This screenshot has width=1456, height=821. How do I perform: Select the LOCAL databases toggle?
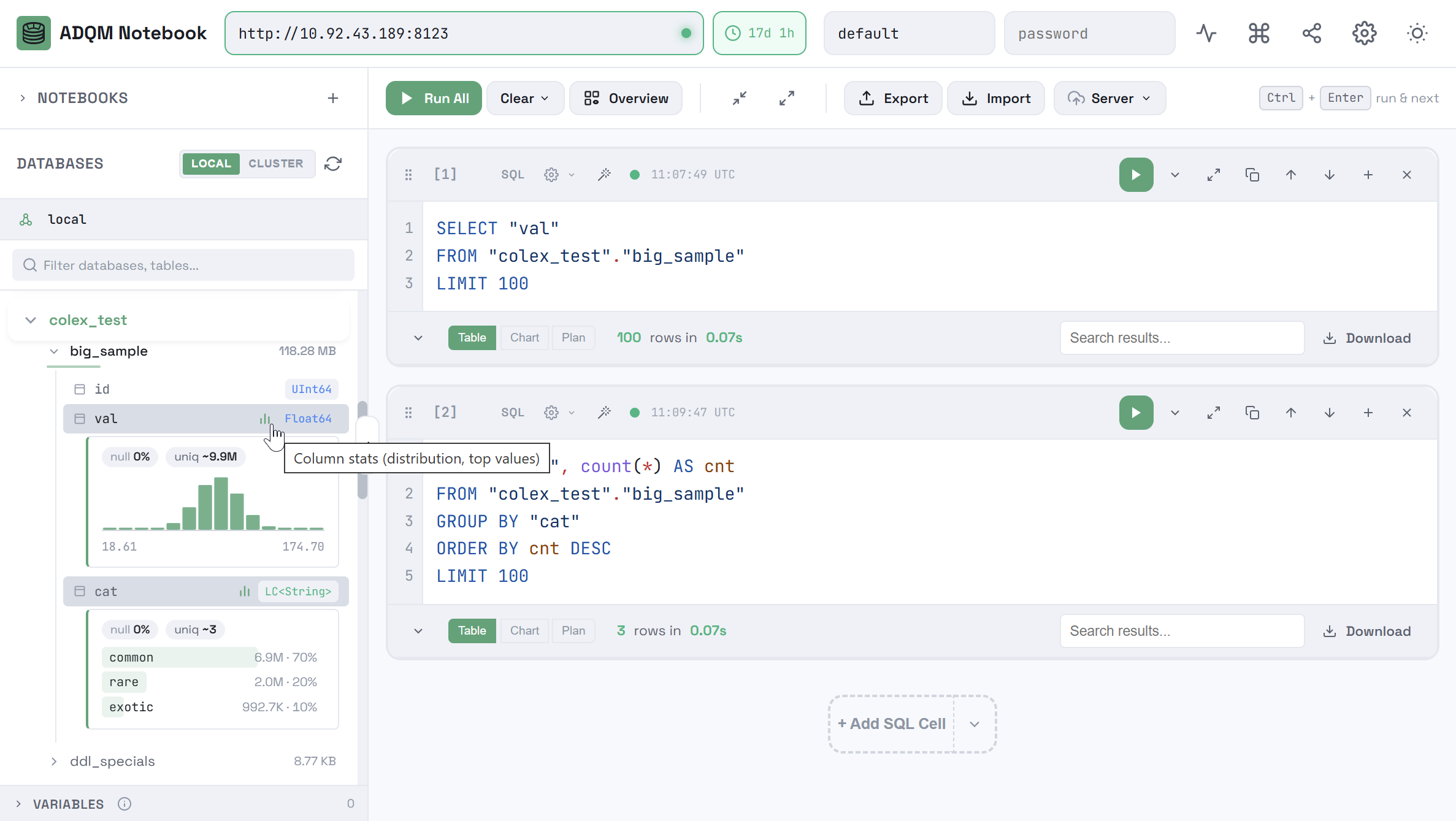pyautogui.click(x=211, y=164)
